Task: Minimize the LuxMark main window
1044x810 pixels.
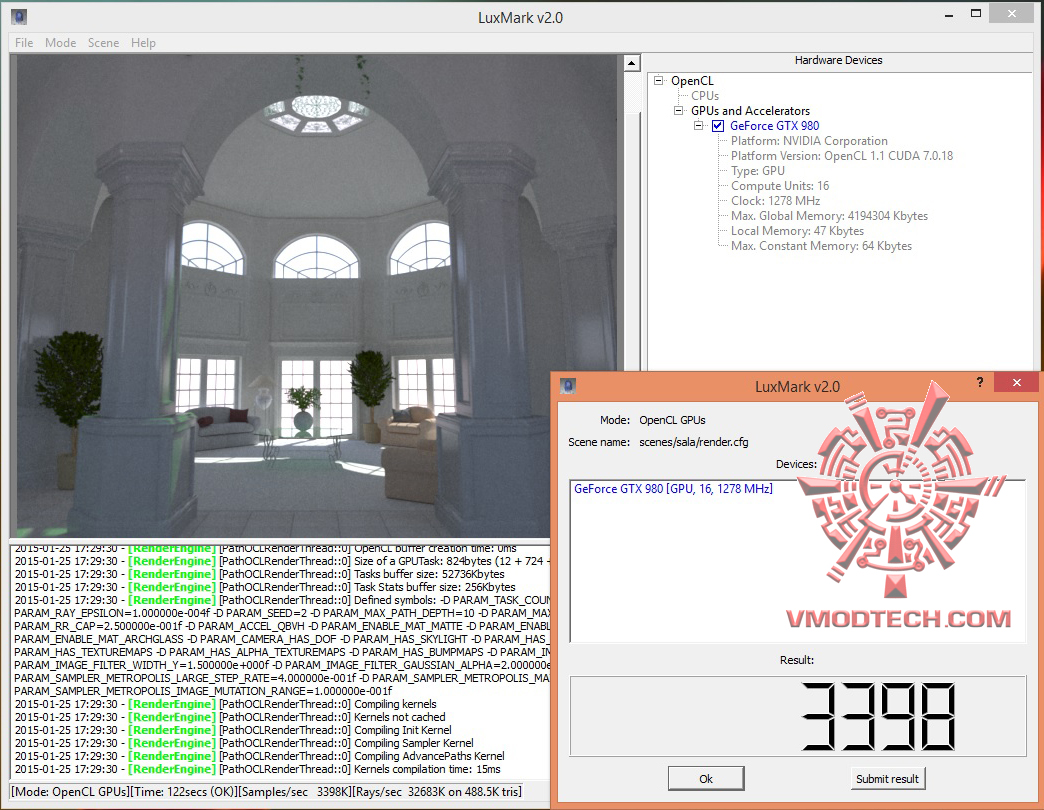Action: [x=949, y=15]
